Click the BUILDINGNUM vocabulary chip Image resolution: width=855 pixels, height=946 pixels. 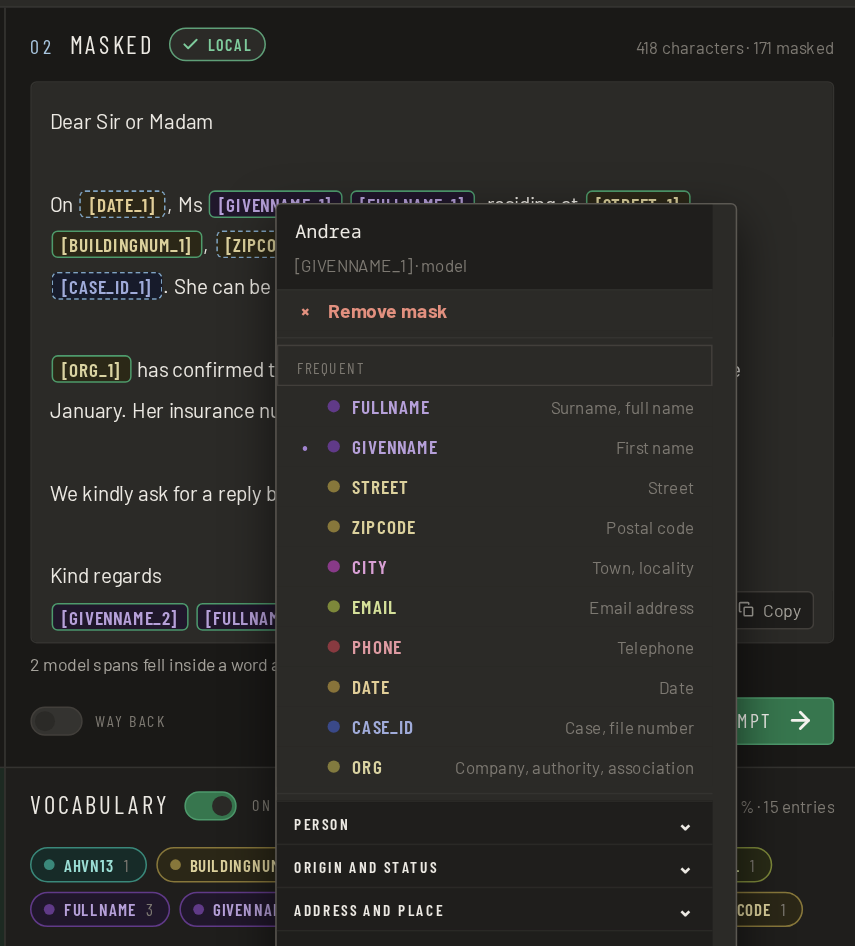(x=217, y=865)
